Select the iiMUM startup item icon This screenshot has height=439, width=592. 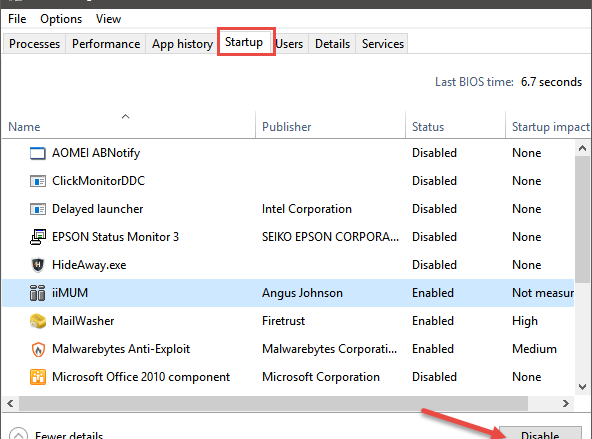click(37, 293)
